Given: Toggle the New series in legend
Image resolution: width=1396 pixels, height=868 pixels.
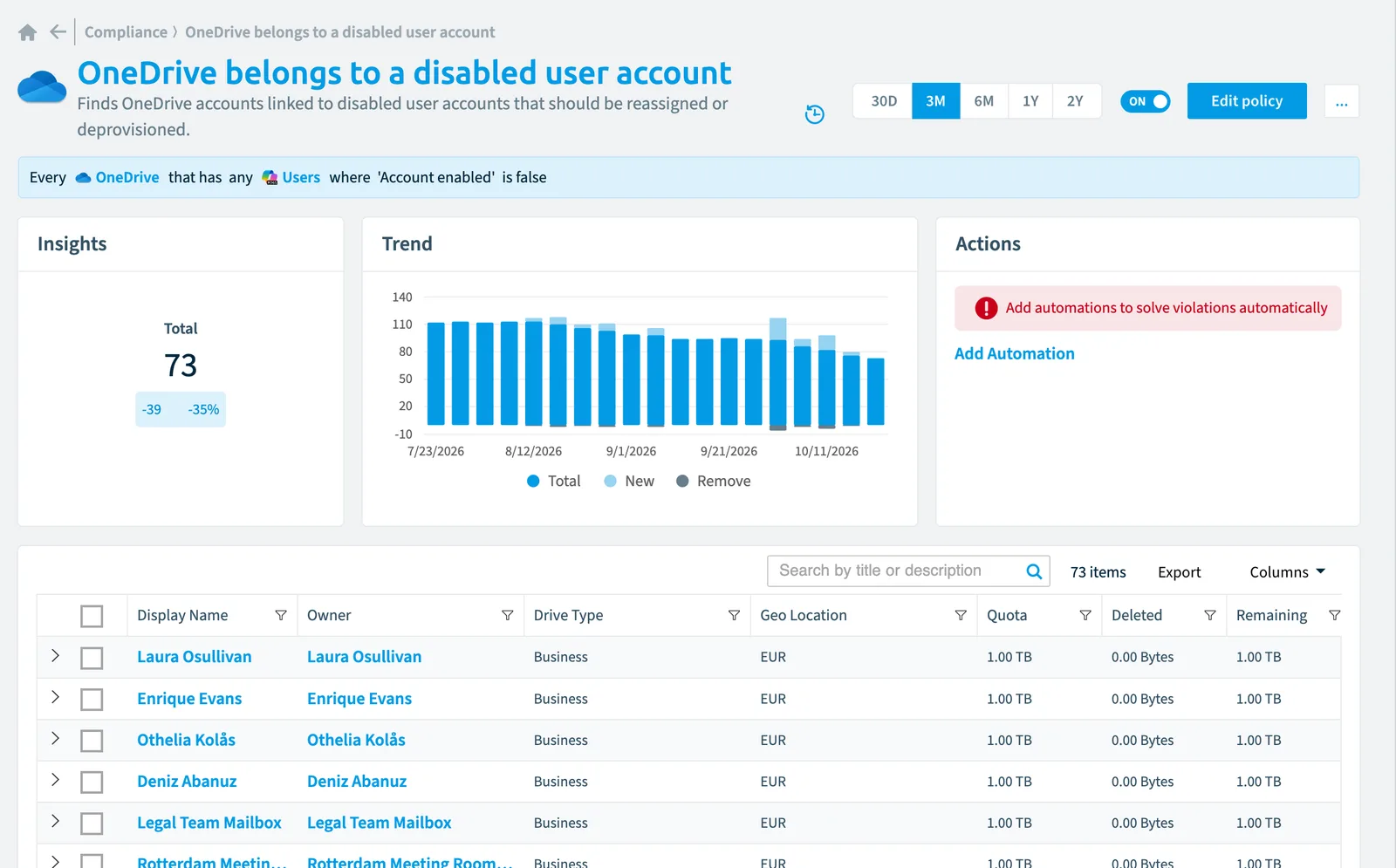Looking at the screenshot, I should coord(629,482).
